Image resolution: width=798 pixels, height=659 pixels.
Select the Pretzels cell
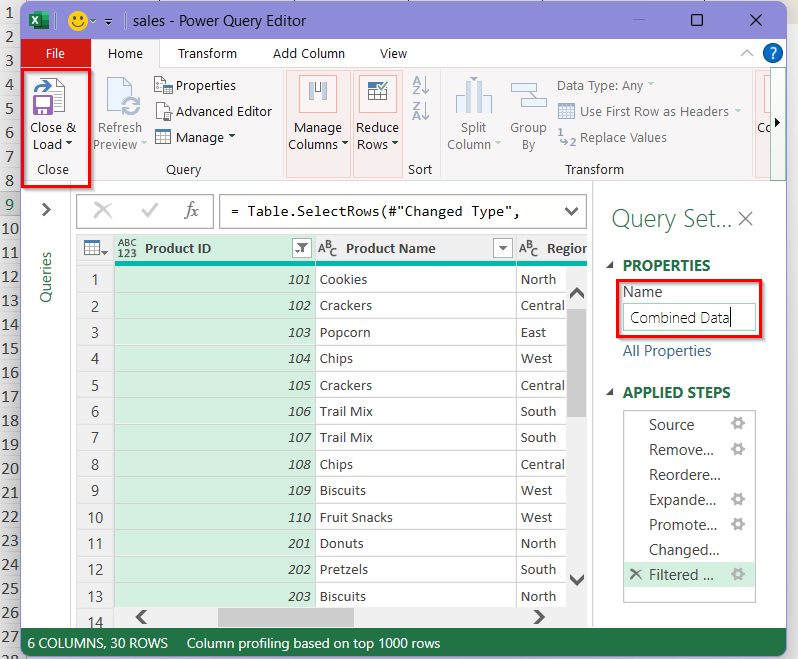[x=416, y=569]
